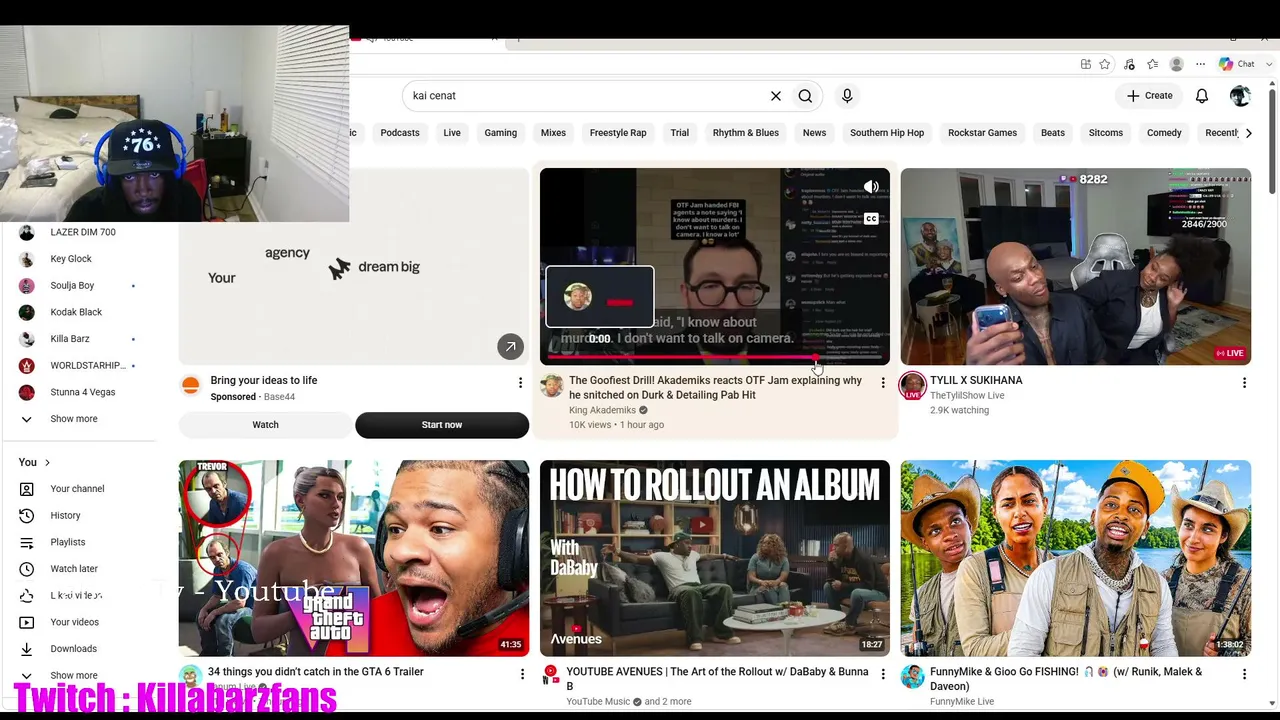Image resolution: width=1280 pixels, height=720 pixels.
Task: Open the Watch later icon in the sidebar
Action: coord(27,569)
